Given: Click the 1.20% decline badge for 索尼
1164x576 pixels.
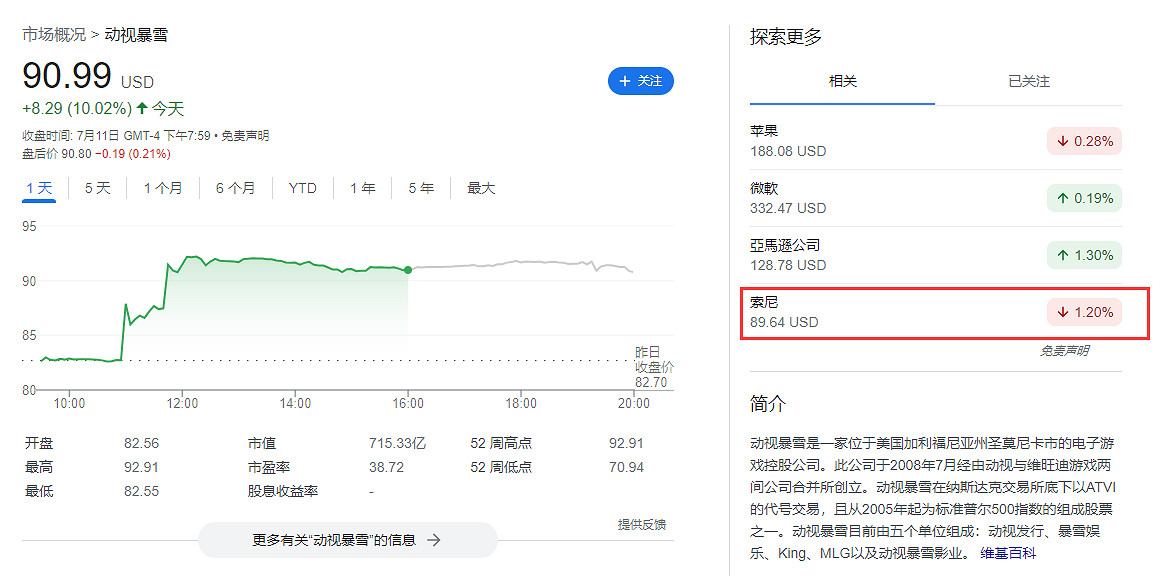Looking at the screenshot, I should (x=1084, y=312).
